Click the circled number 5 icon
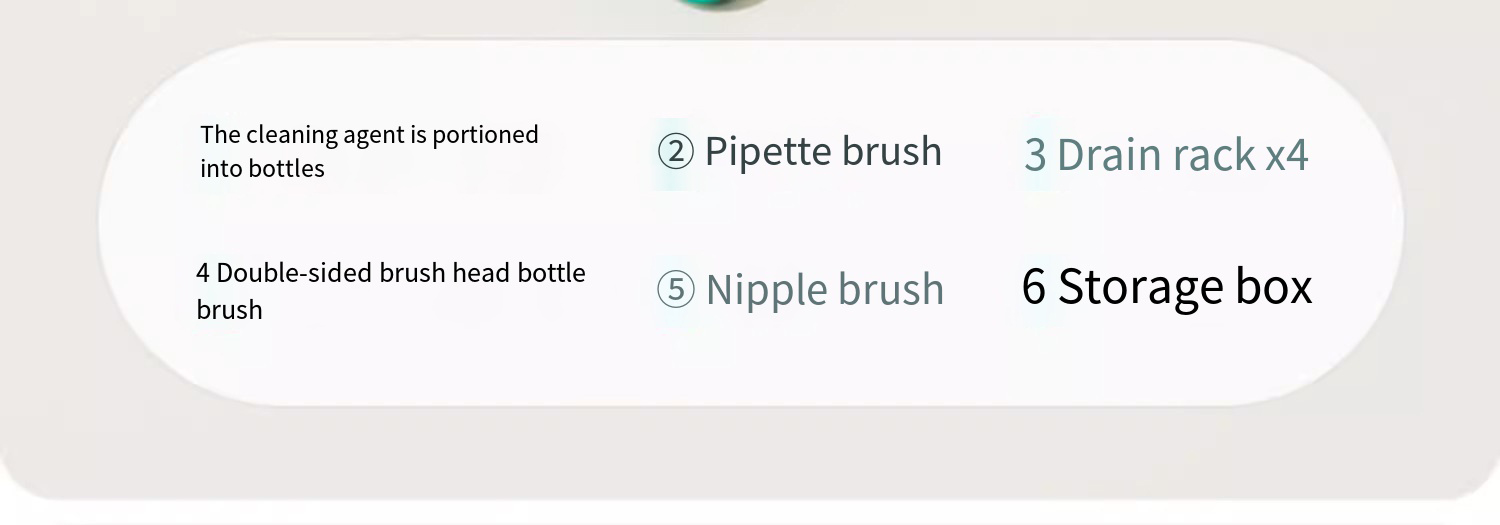 coord(675,290)
